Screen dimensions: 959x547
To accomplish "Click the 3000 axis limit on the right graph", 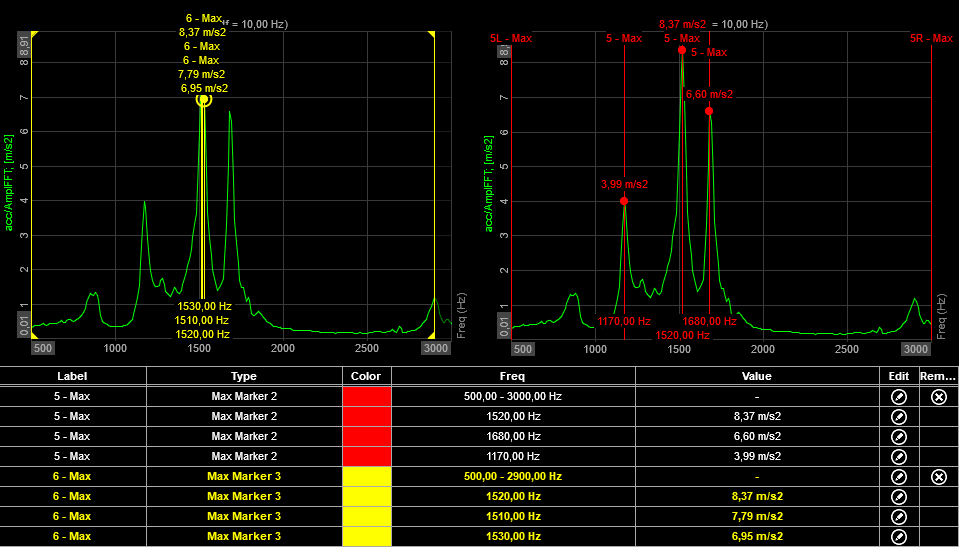I will [x=916, y=349].
